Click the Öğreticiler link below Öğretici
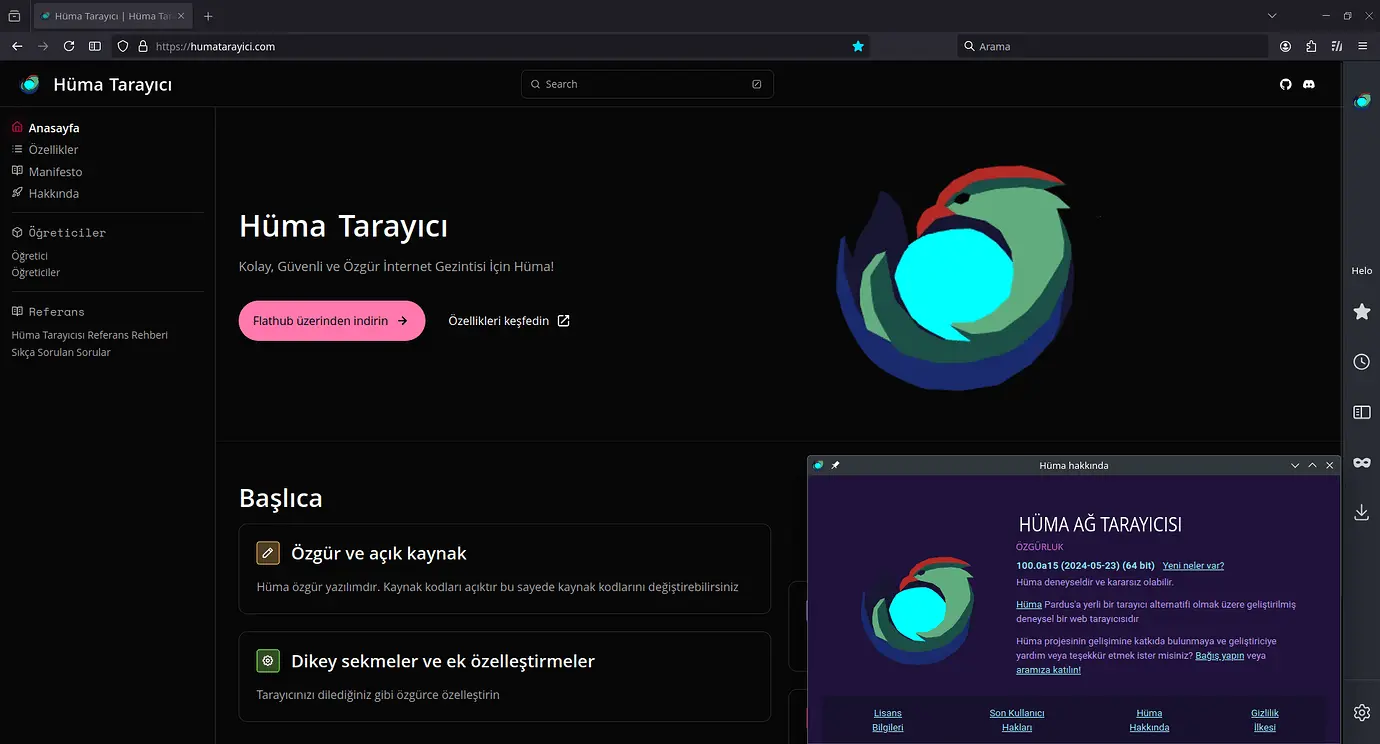 point(36,272)
